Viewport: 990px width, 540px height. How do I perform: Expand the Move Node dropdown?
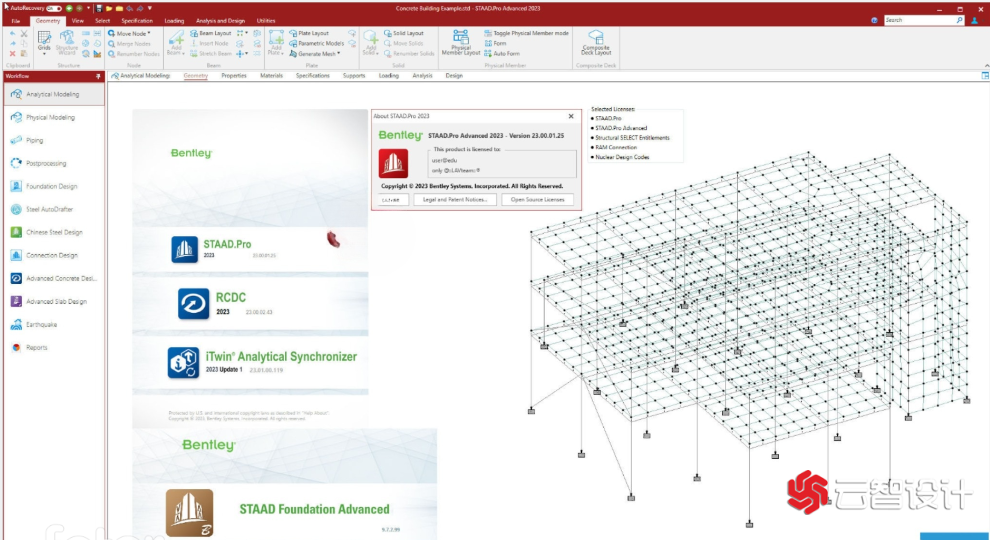pyautogui.click(x=149, y=33)
